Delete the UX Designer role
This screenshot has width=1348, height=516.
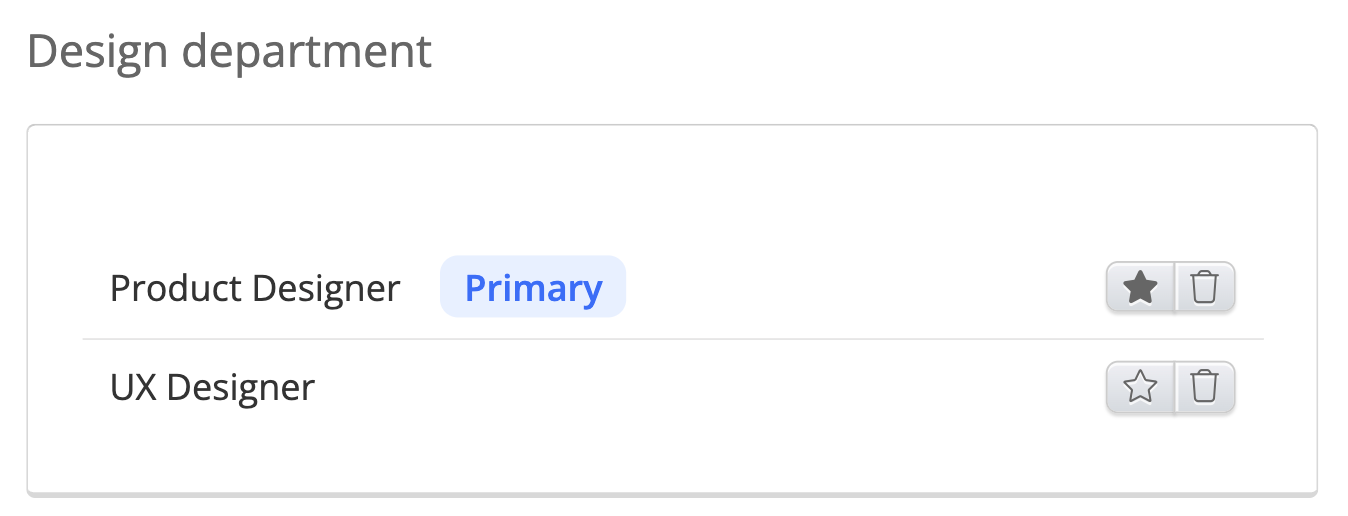1205,387
